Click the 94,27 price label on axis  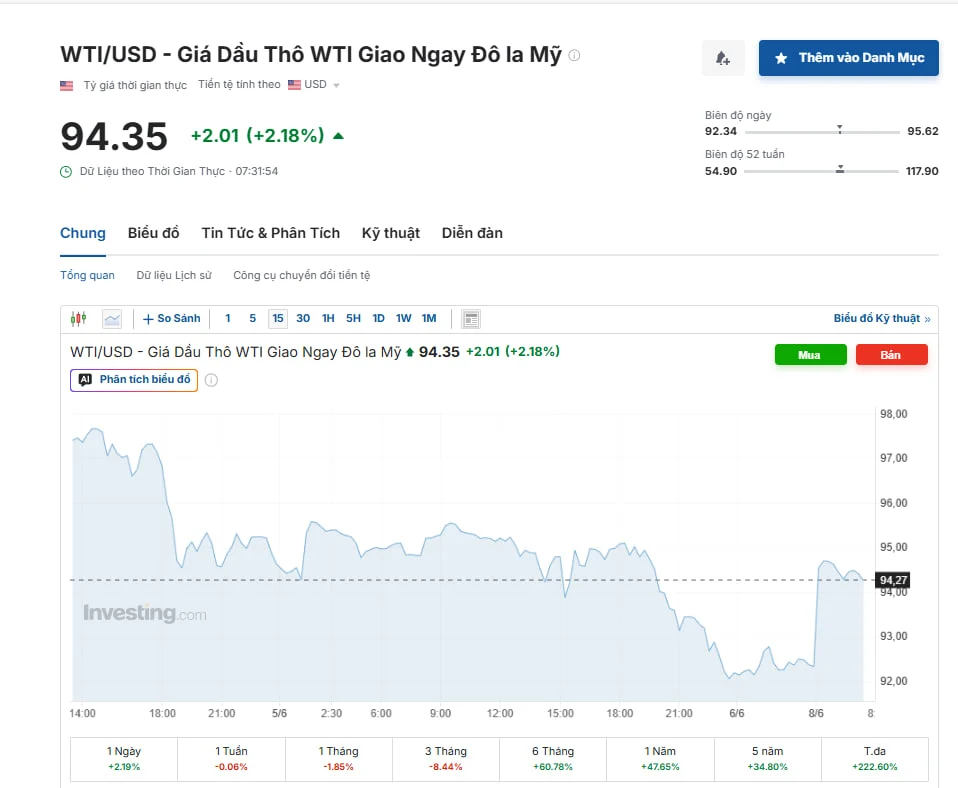(893, 580)
